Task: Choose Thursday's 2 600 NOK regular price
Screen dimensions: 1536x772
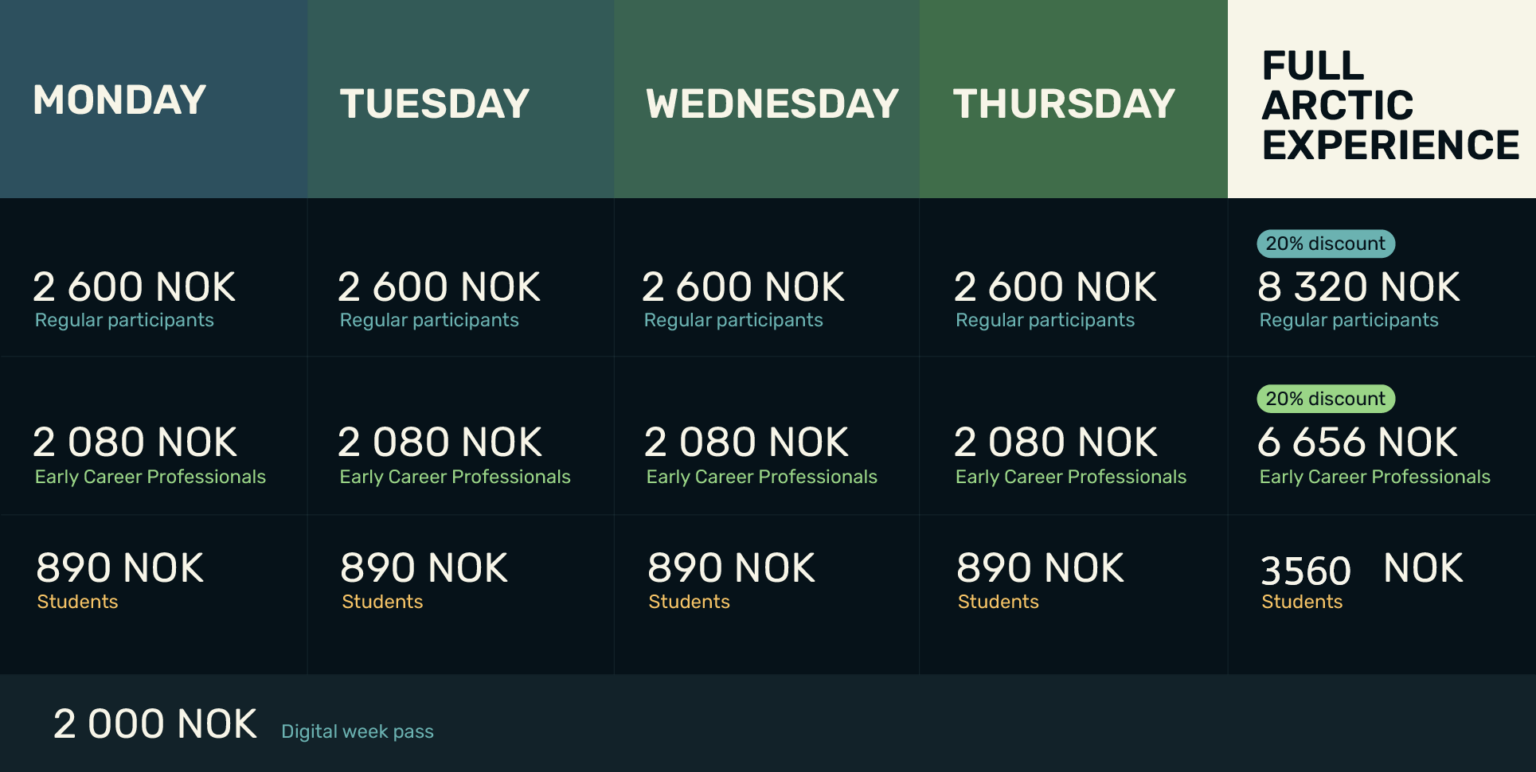Action: 1055,288
